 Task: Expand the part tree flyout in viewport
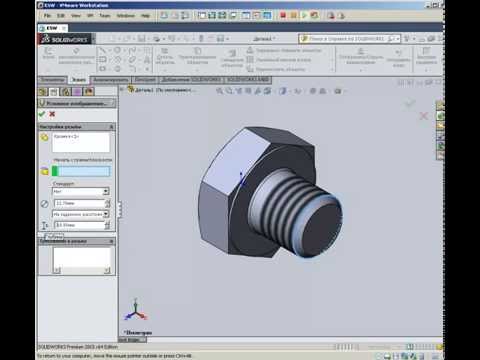click(122, 89)
